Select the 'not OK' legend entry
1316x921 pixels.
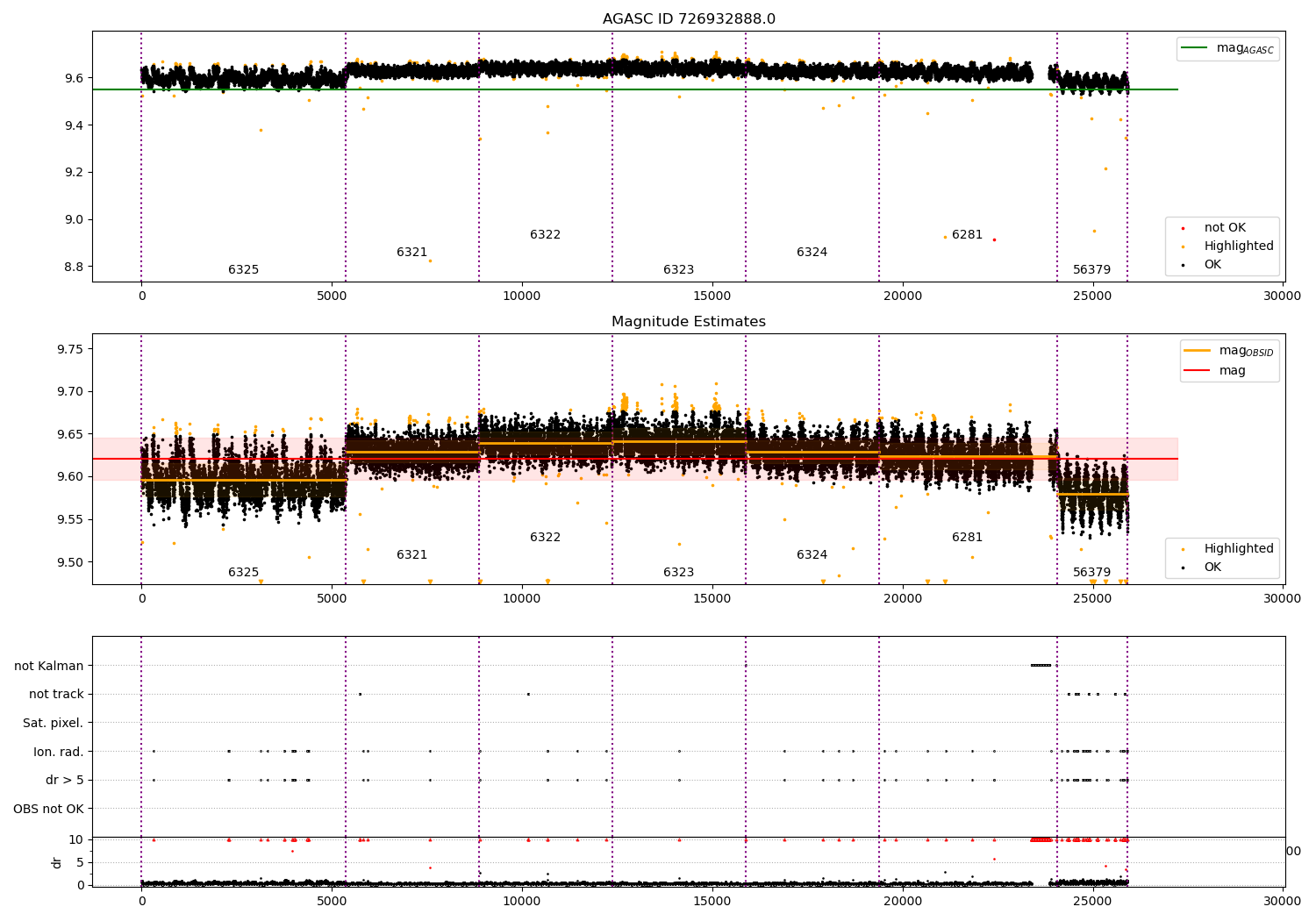pyautogui.click(x=1225, y=228)
